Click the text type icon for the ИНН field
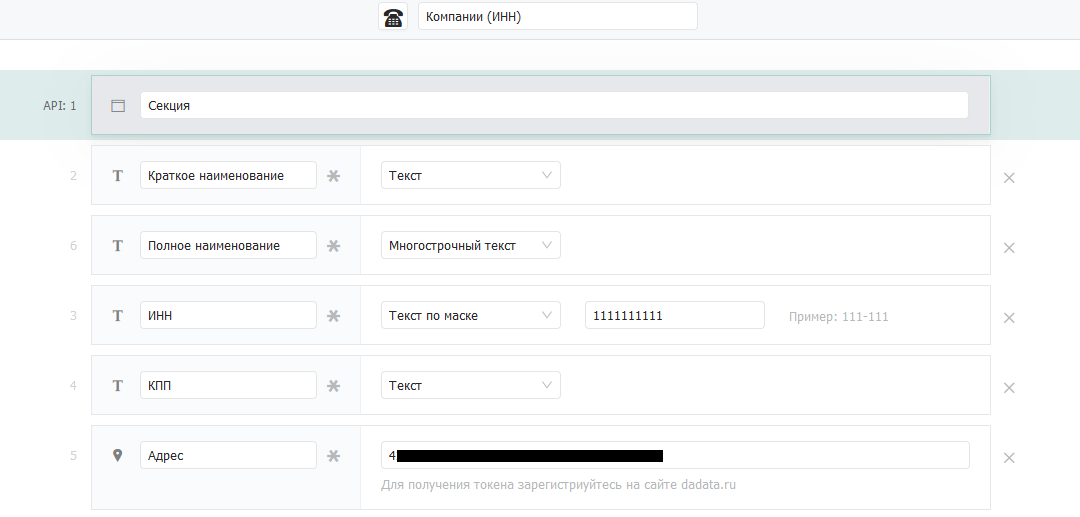The image size is (1080, 517). point(118,316)
